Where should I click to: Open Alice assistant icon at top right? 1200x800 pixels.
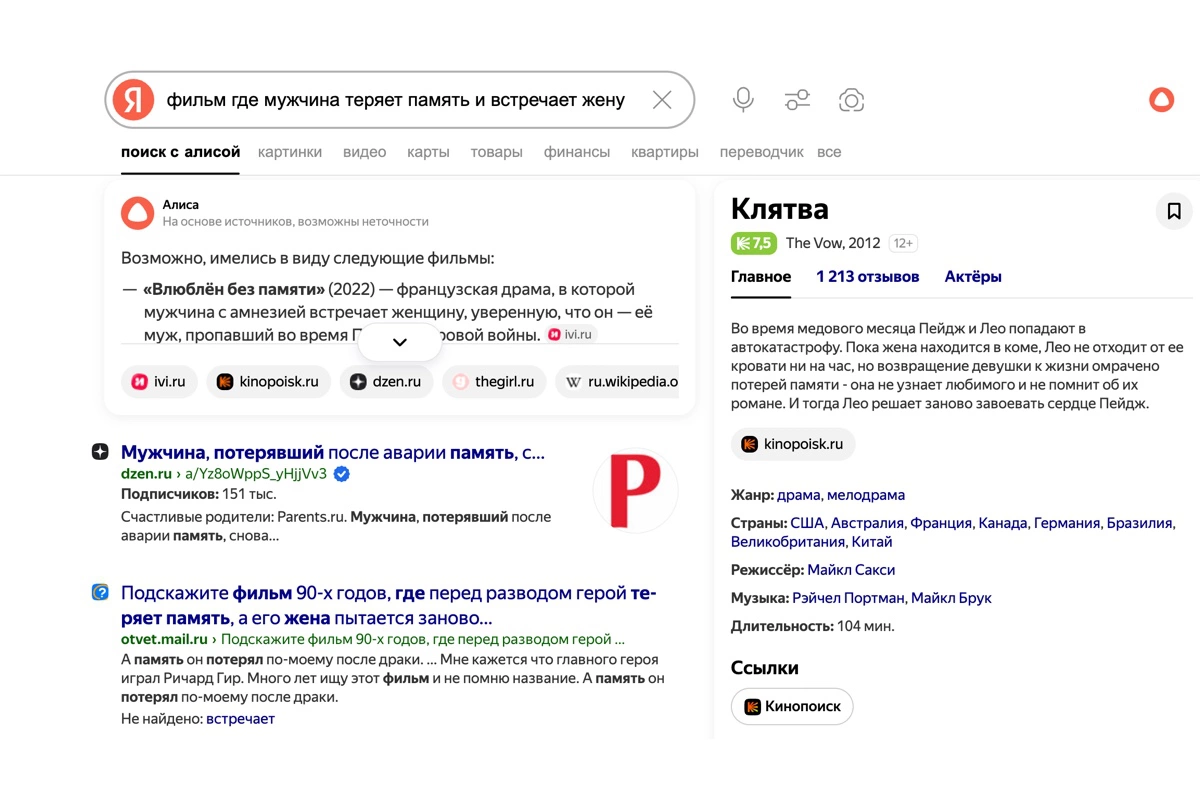(1161, 100)
